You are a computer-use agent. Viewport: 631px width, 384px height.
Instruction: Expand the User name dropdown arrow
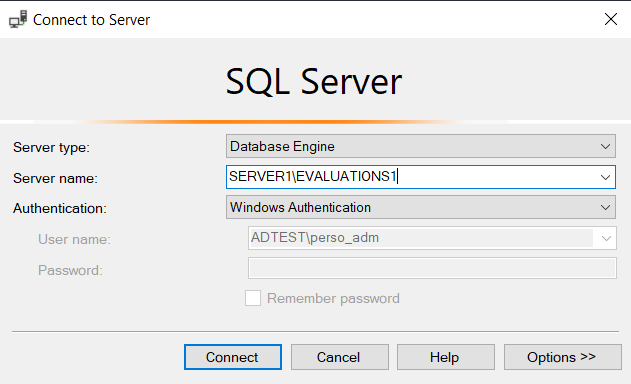click(x=606, y=238)
